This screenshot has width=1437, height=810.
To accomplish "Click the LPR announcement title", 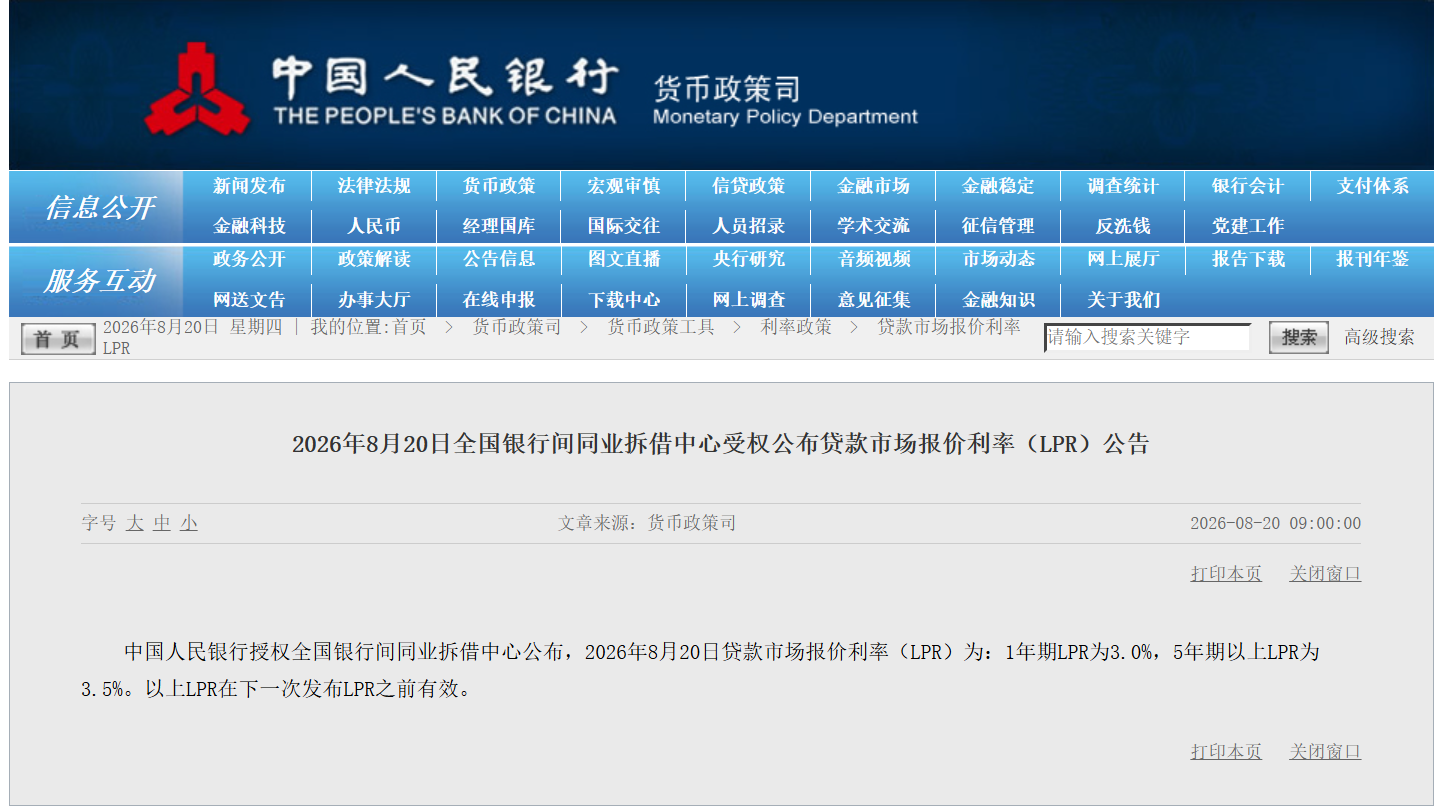I will [721, 444].
